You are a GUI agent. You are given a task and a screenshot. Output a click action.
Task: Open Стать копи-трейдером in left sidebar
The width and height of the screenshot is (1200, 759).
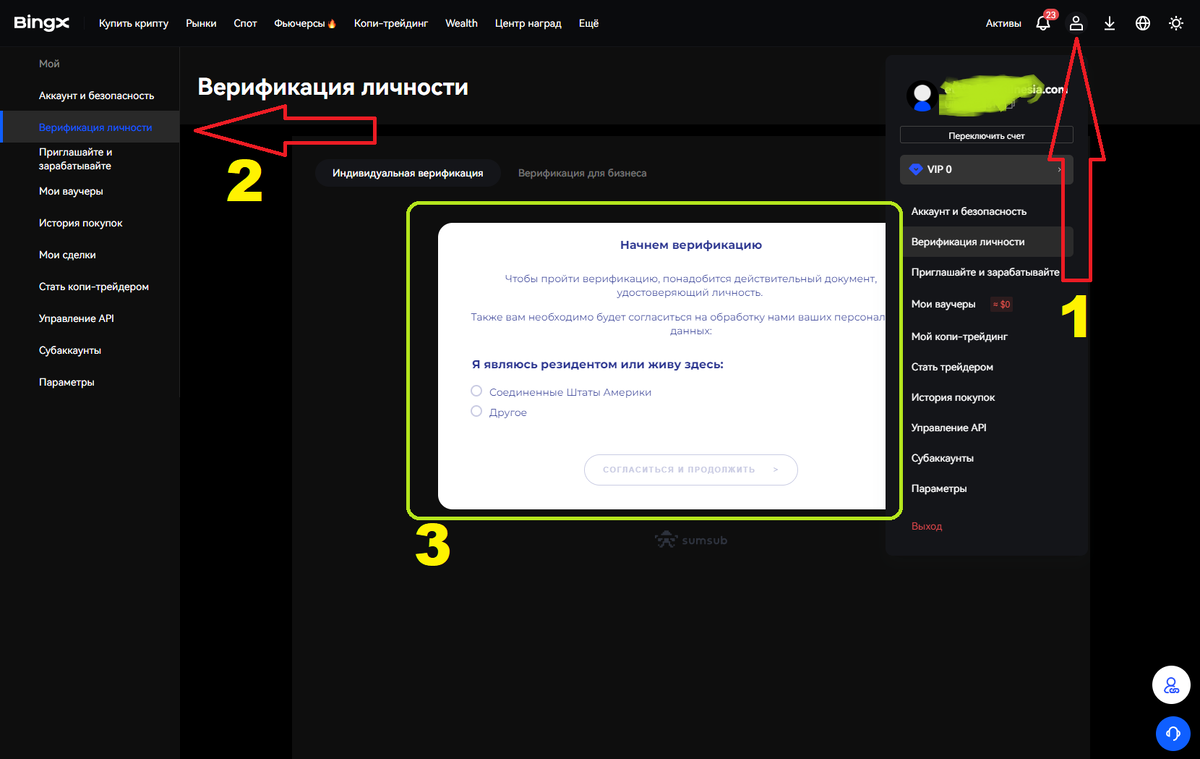point(94,287)
